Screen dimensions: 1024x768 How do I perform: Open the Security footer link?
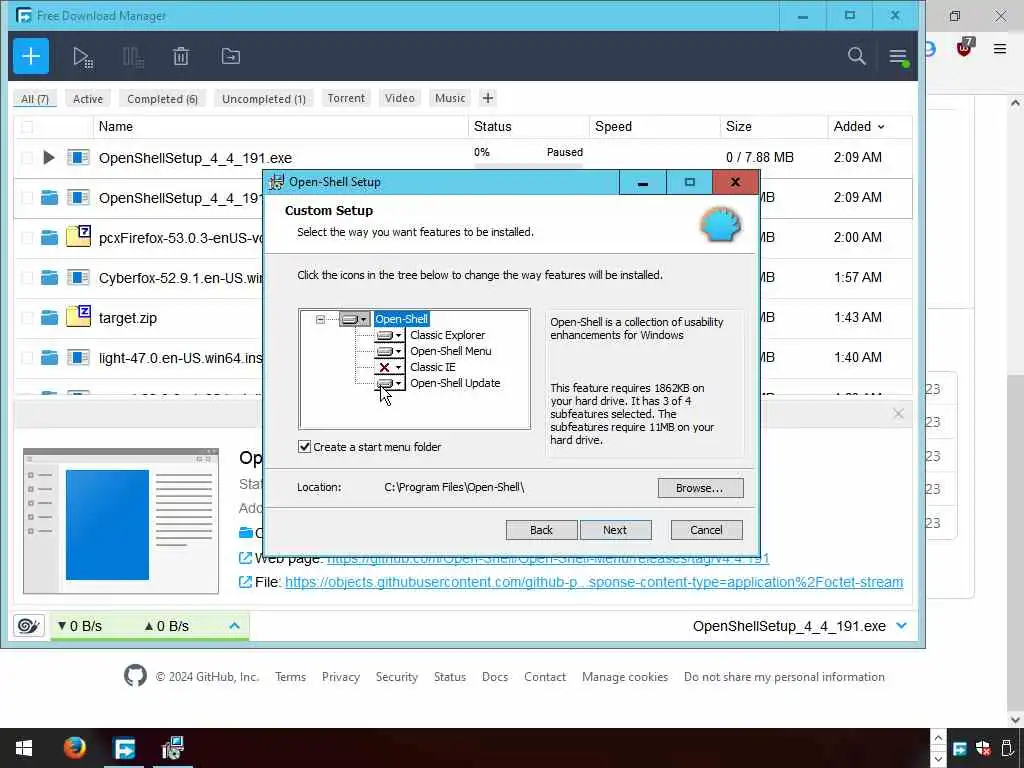396,677
